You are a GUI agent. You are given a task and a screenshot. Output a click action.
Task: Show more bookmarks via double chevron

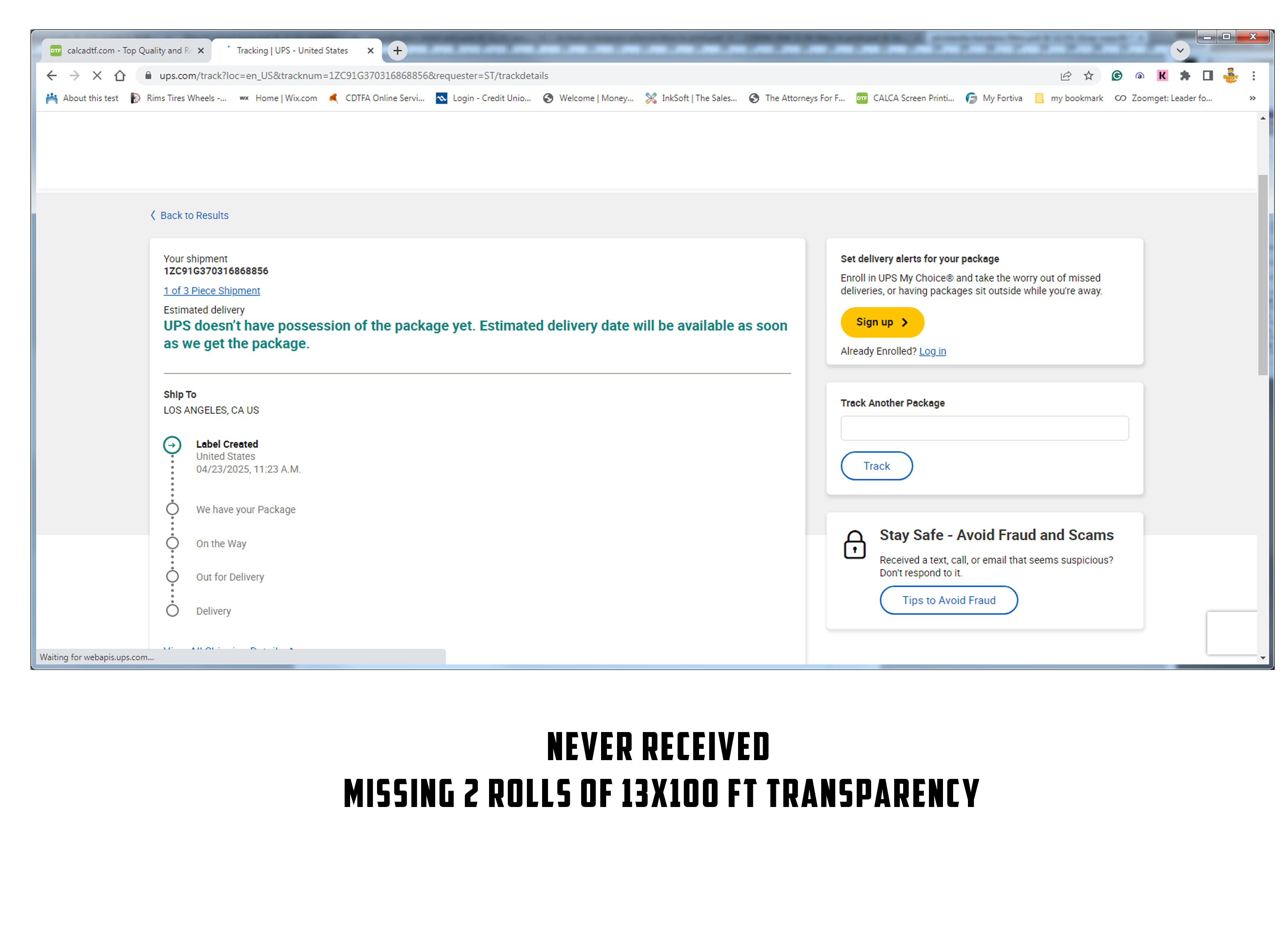1252,98
